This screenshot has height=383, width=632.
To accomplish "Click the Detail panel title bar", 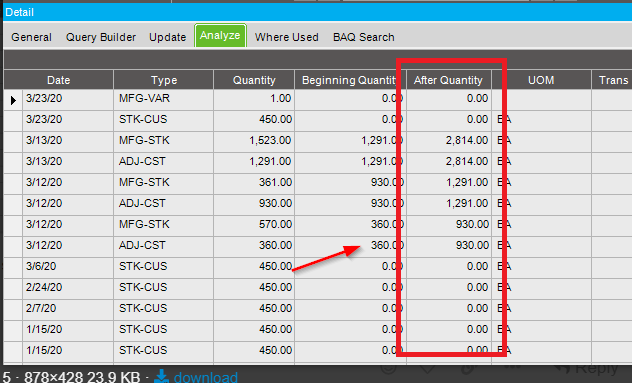I will 317,12.
